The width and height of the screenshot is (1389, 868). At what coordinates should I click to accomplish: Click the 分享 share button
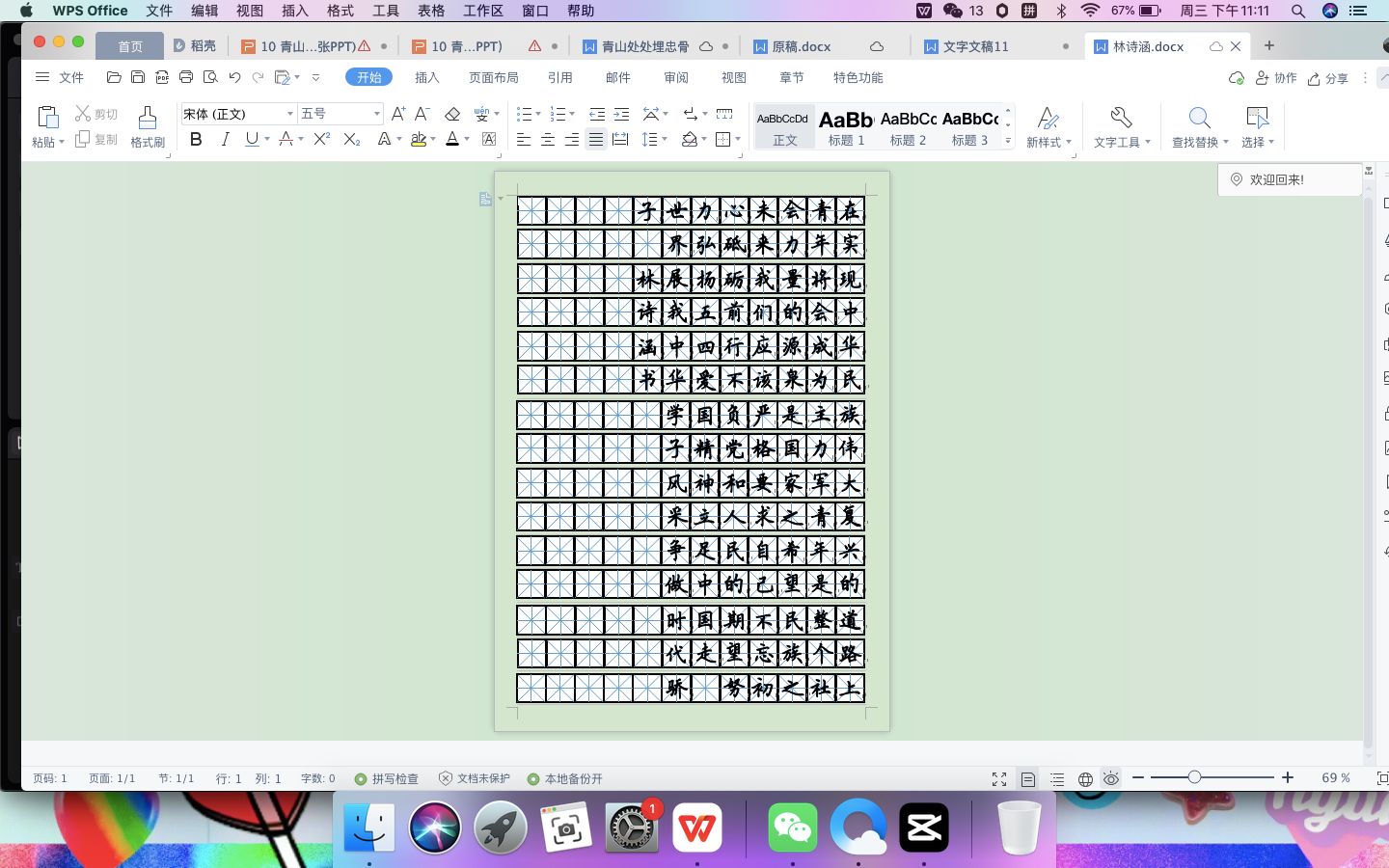tap(1328, 77)
